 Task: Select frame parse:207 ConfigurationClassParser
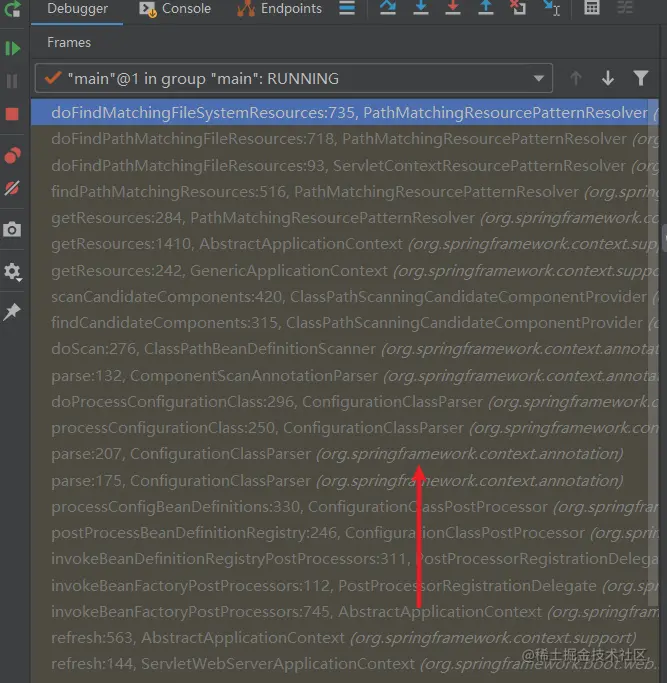coord(344,454)
